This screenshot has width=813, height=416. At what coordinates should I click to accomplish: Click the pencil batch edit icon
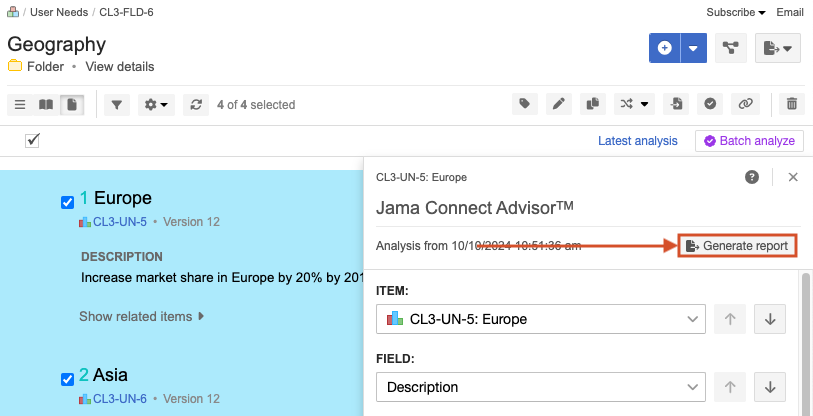(558, 104)
